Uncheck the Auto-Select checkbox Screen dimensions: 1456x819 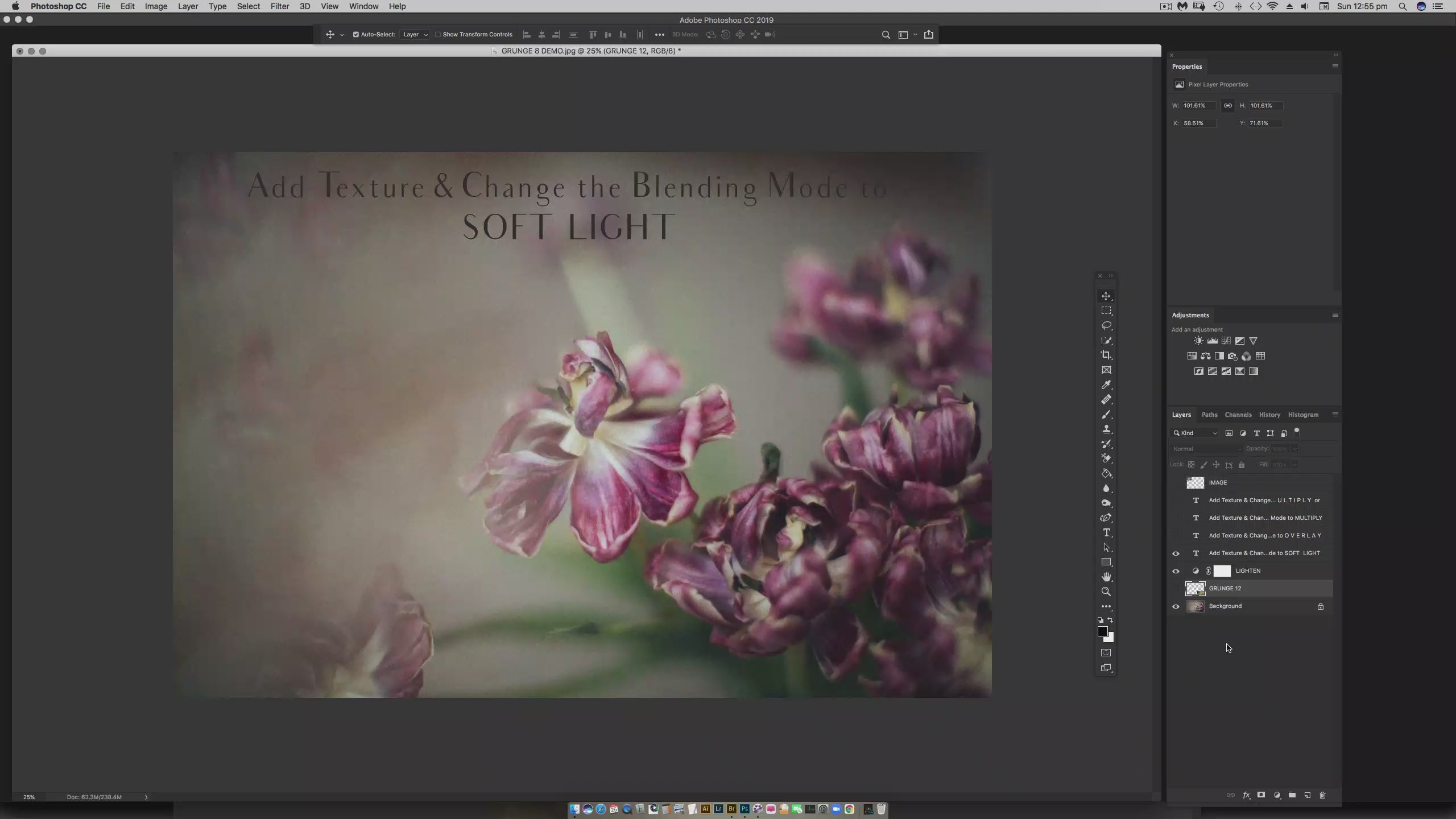point(356,35)
